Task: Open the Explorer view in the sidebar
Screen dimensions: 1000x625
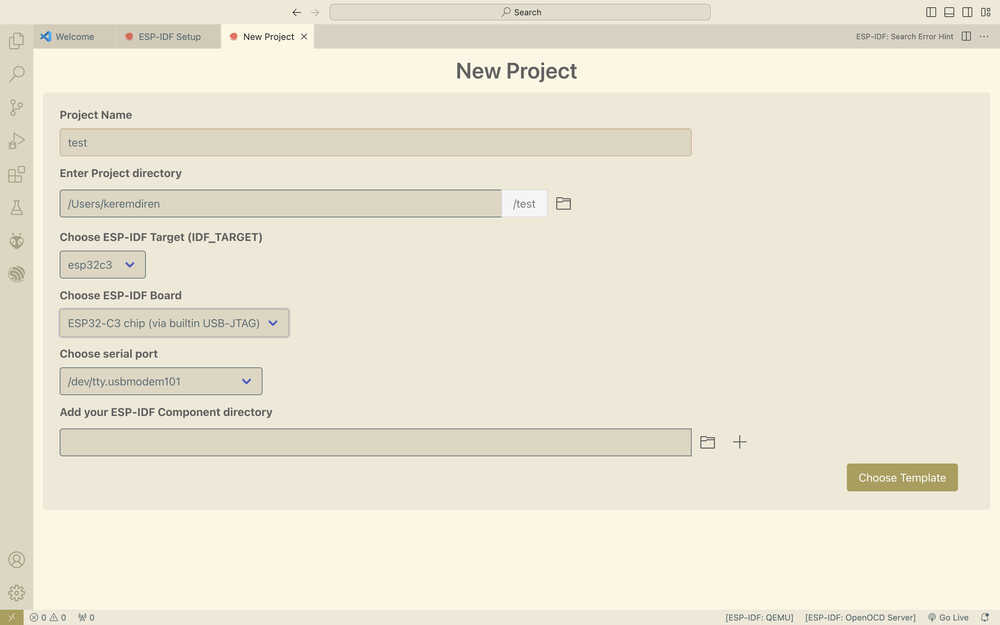Action: point(16,40)
